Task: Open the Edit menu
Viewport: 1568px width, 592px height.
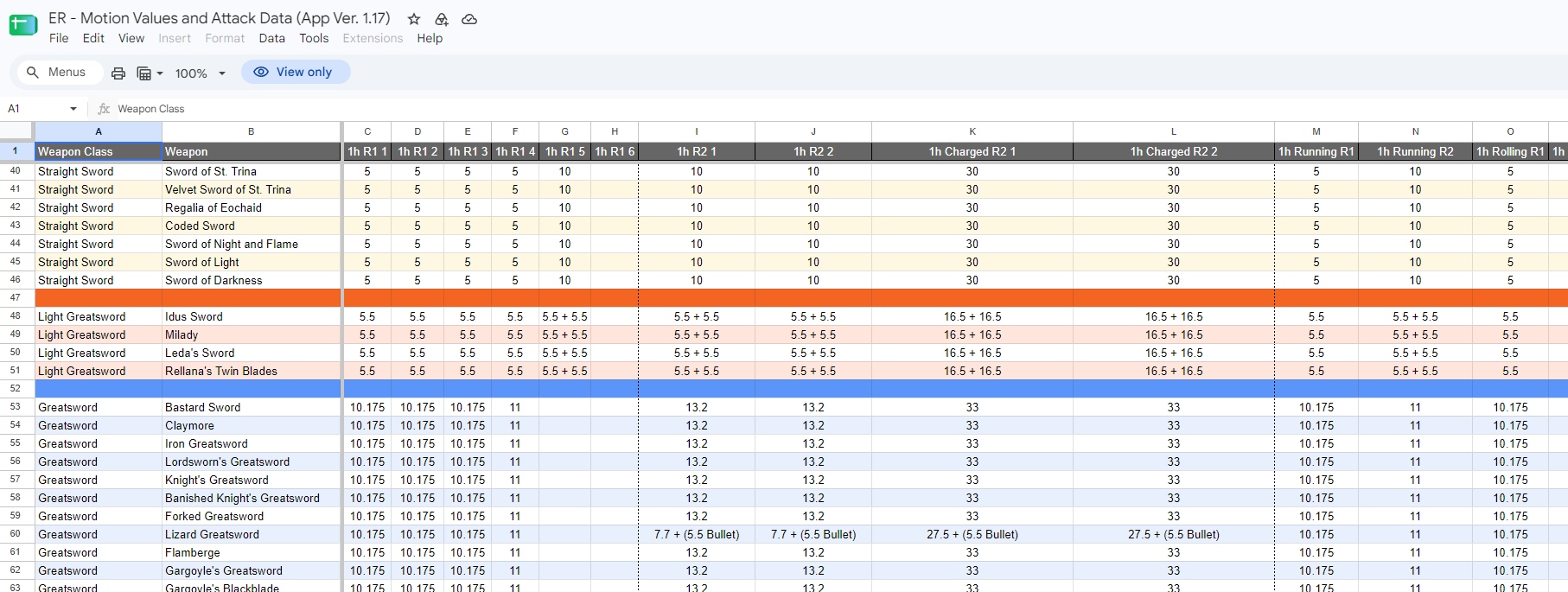Action: point(93,38)
